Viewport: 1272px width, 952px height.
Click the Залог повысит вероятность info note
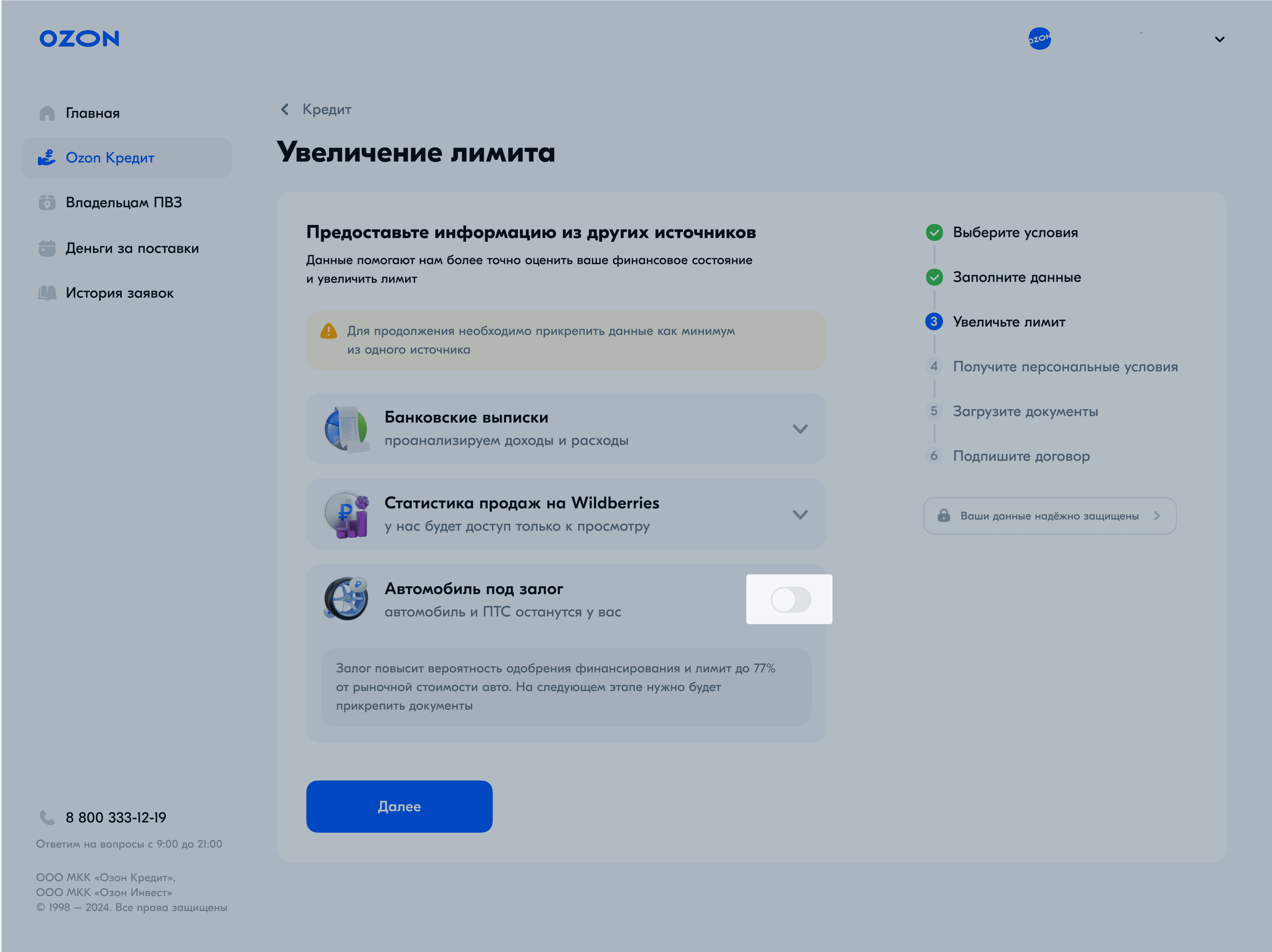[566, 687]
